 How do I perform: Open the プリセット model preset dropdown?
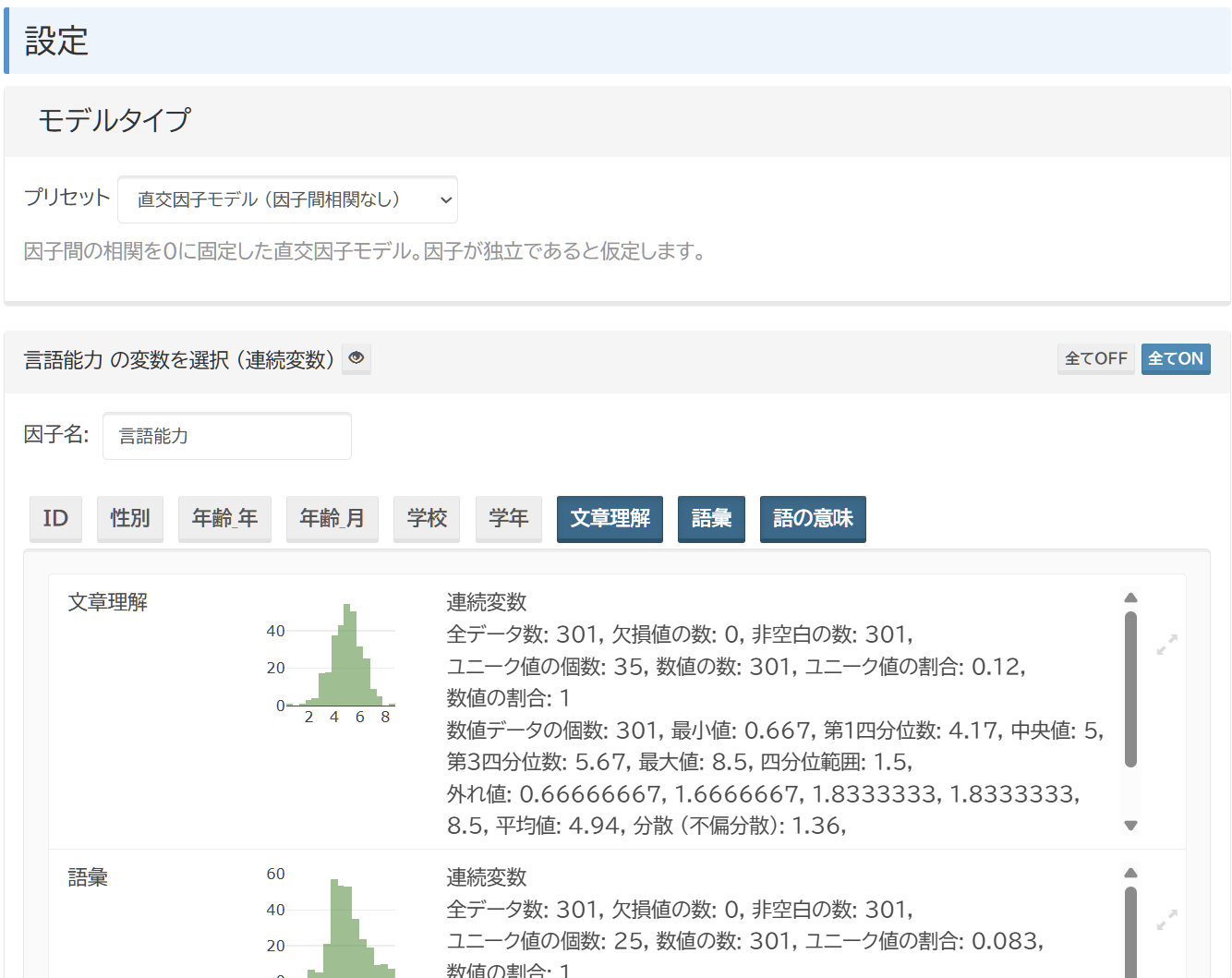287,199
